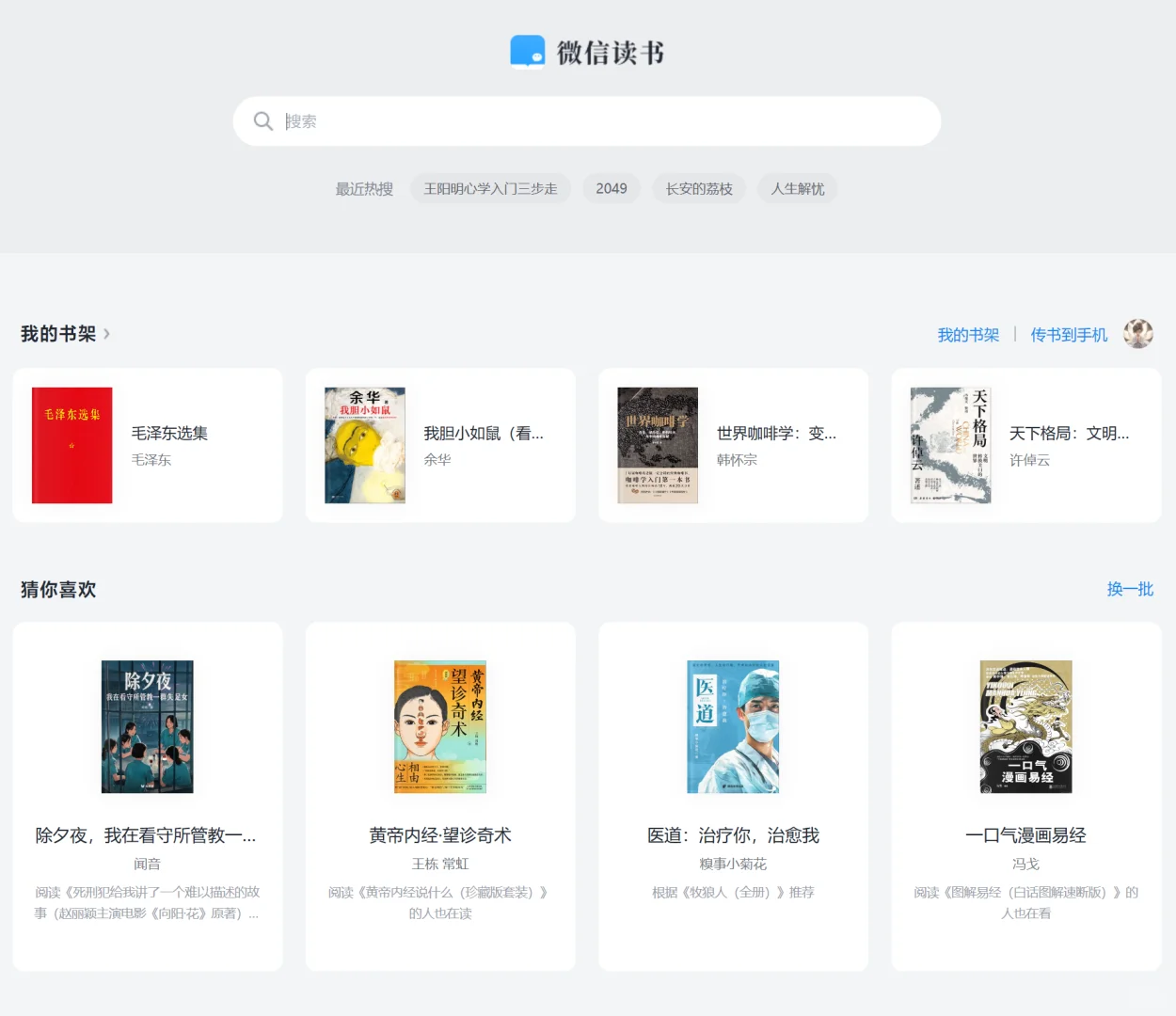Open the 世界咖啡学 book cover
Screen dimensions: 1176x1016
coord(658,445)
